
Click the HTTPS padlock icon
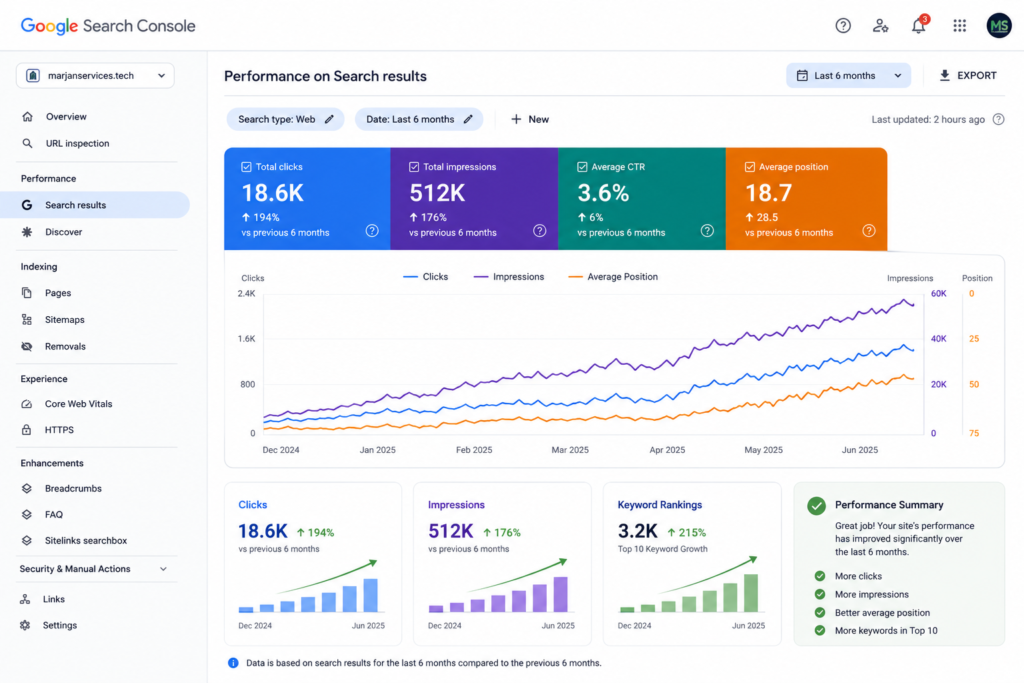point(27,430)
